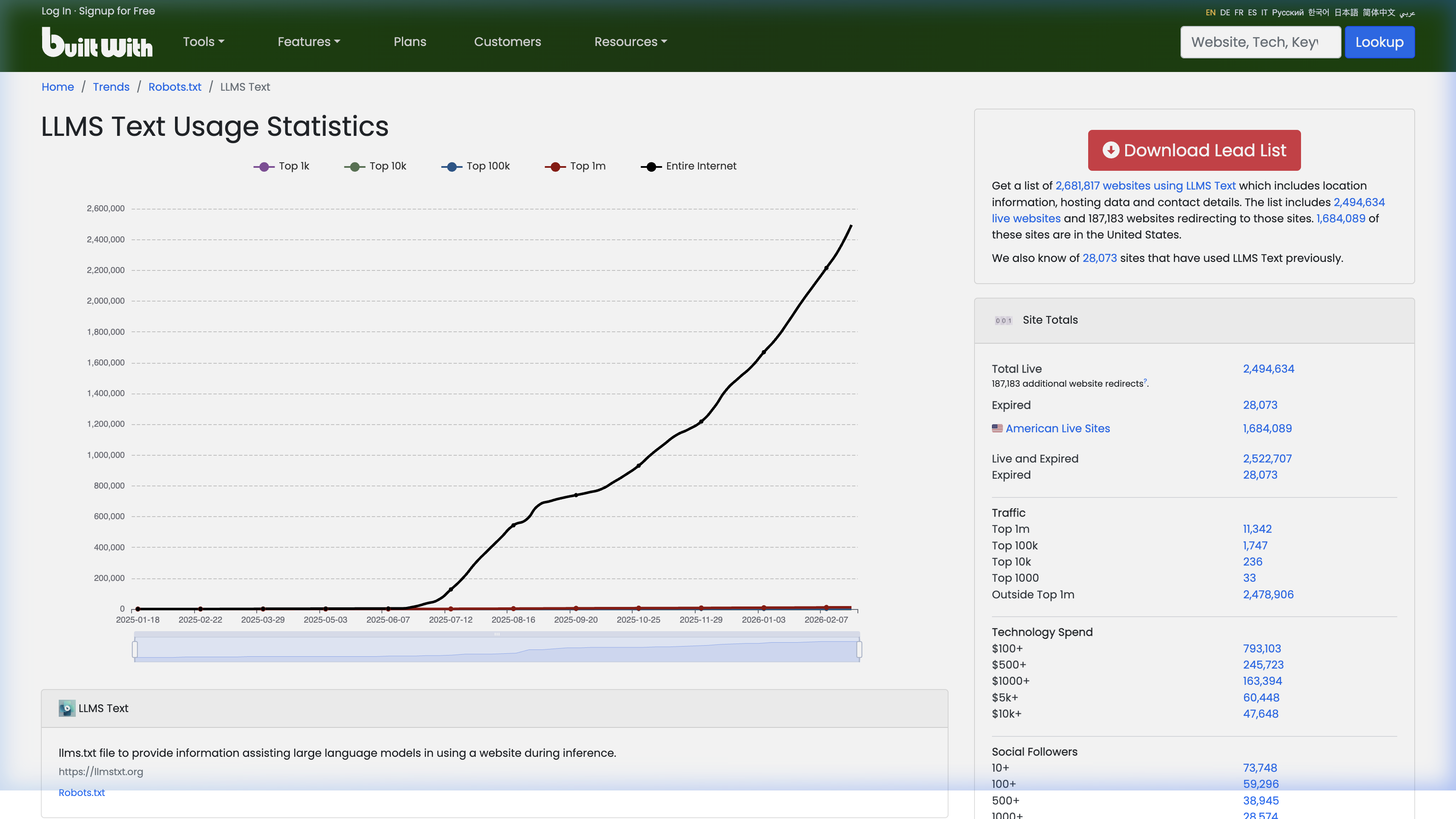
Task: Click the left handle of chart range slider
Action: [x=135, y=649]
